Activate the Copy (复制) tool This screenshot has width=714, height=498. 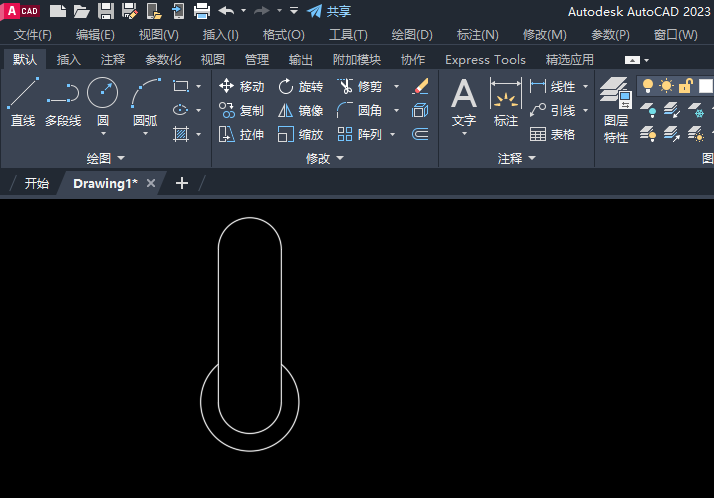(241, 110)
